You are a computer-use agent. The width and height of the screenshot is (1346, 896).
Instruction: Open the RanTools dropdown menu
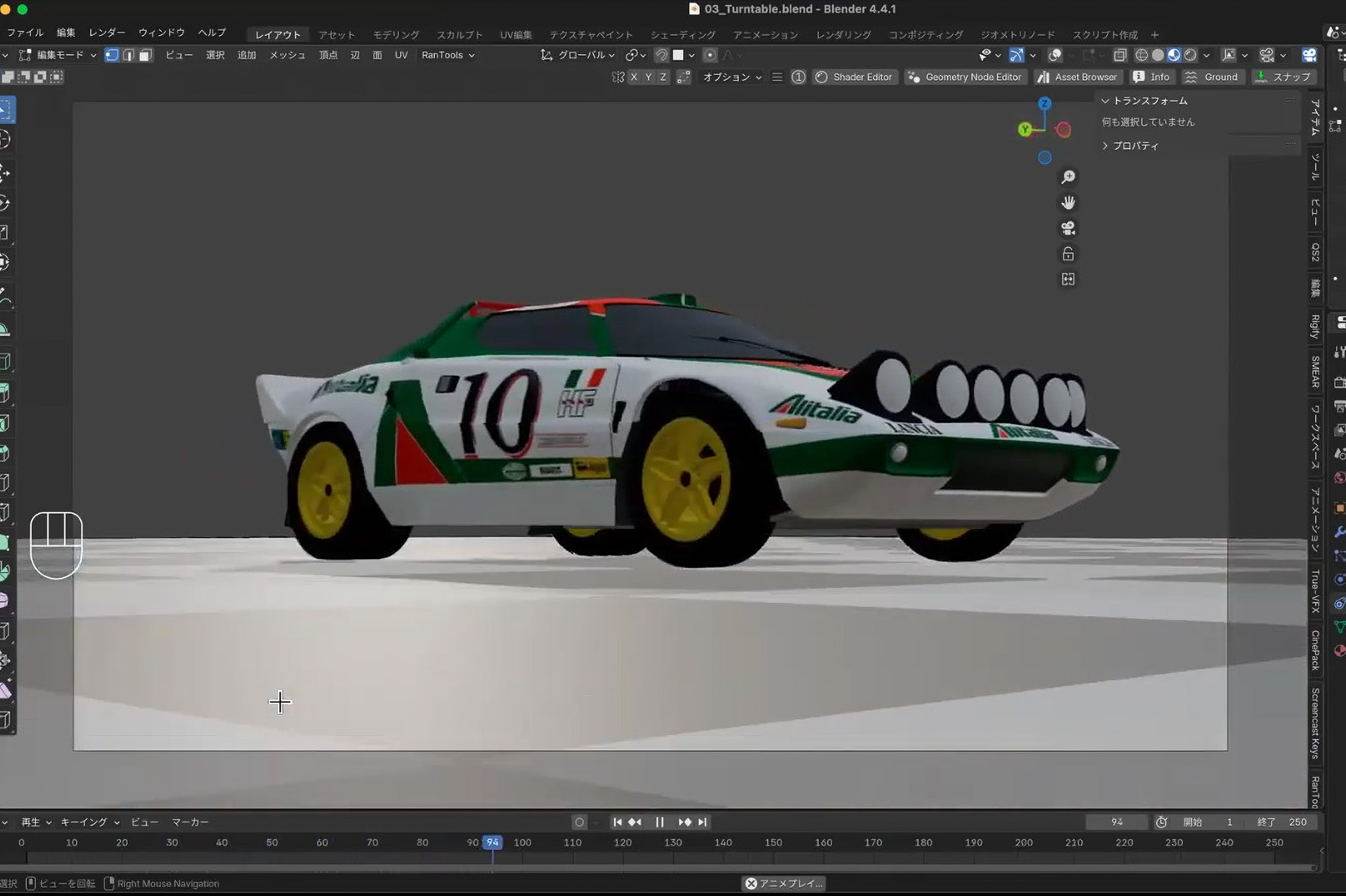click(448, 55)
